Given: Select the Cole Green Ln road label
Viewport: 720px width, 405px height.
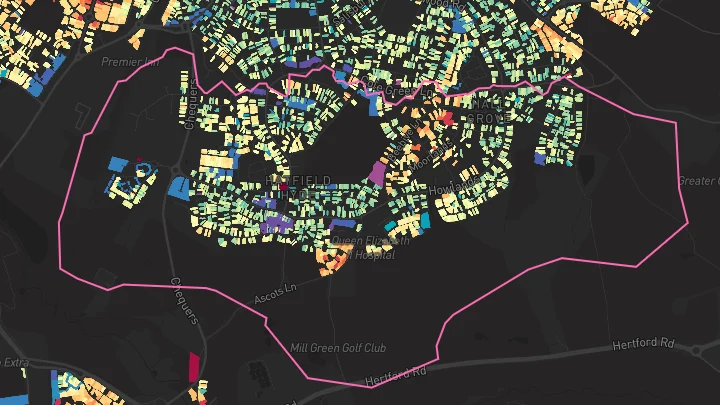Looking at the screenshot, I should [397, 87].
